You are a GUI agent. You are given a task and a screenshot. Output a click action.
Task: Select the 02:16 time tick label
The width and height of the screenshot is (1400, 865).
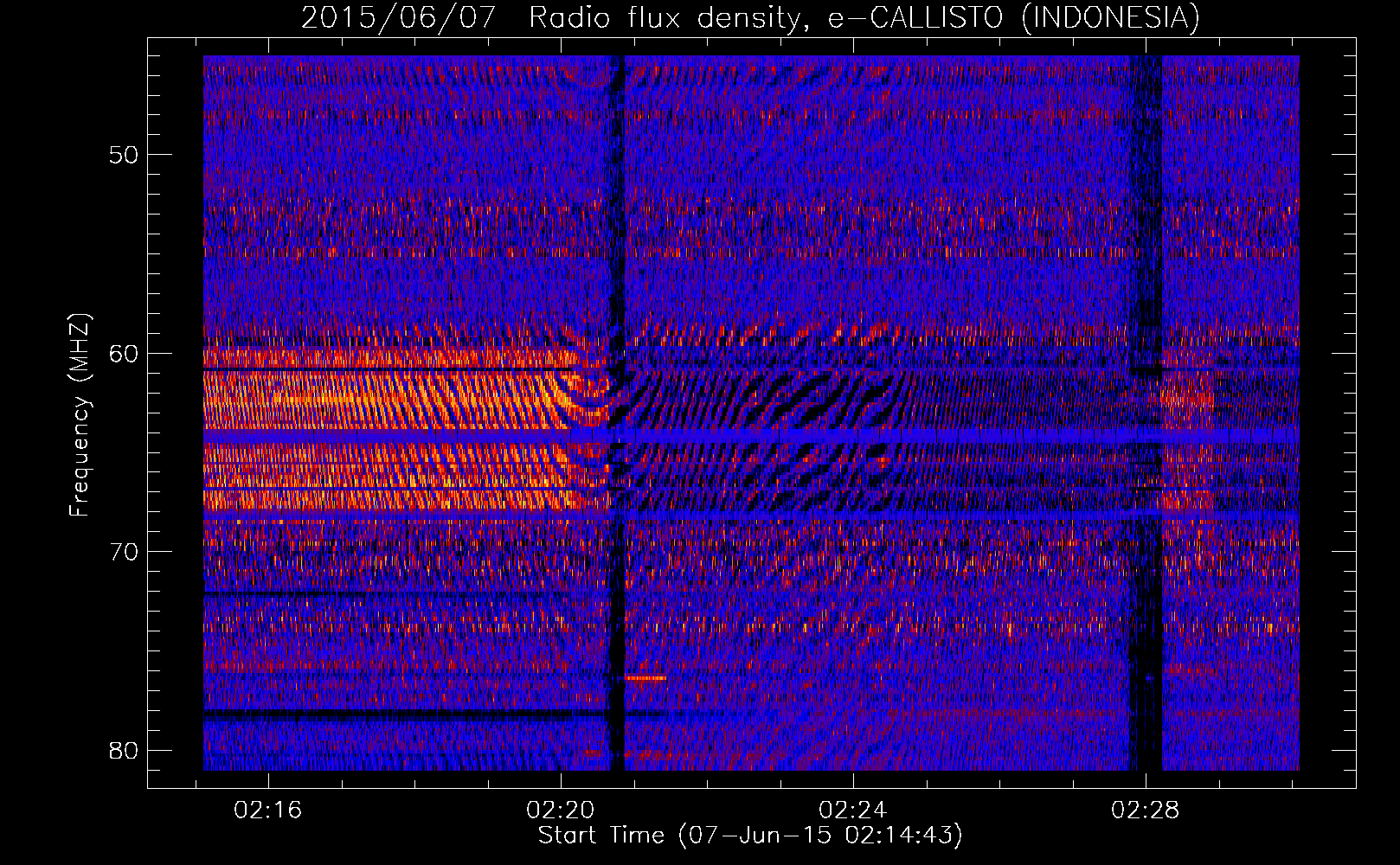coord(268,810)
